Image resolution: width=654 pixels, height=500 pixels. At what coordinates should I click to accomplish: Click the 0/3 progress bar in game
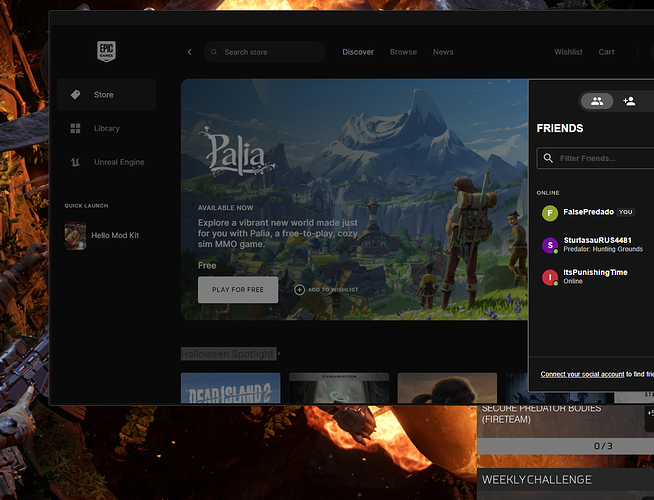[565, 446]
